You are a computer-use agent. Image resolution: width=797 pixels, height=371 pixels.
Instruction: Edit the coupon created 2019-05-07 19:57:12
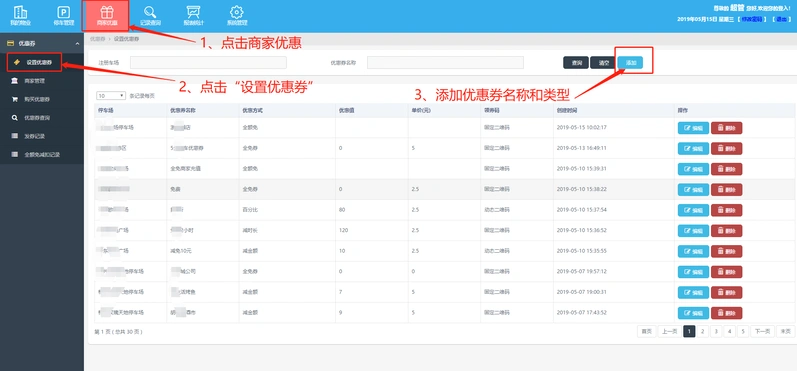tap(693, 272)
